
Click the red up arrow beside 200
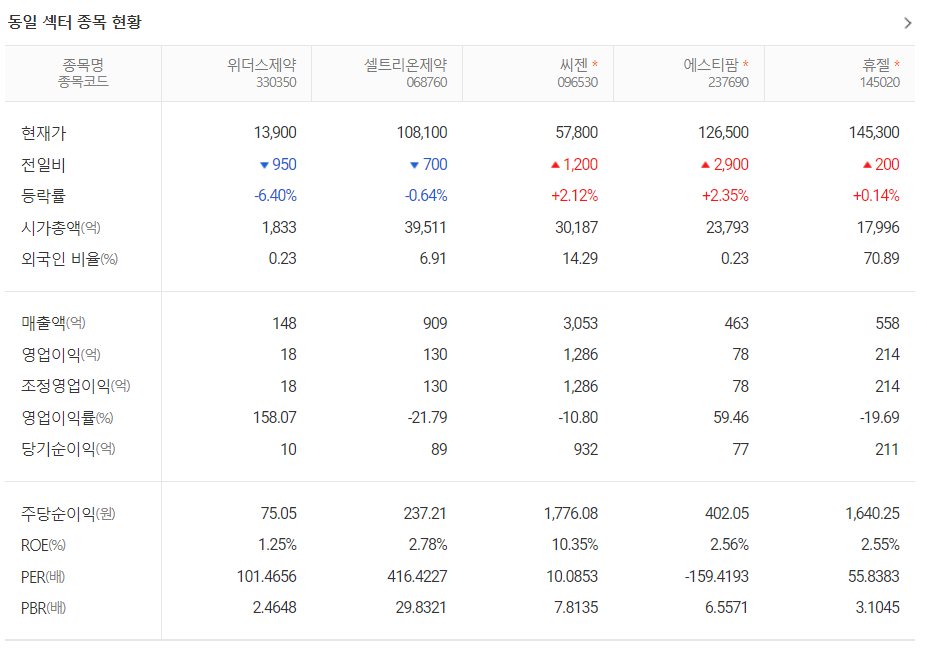tap(867, 165)
